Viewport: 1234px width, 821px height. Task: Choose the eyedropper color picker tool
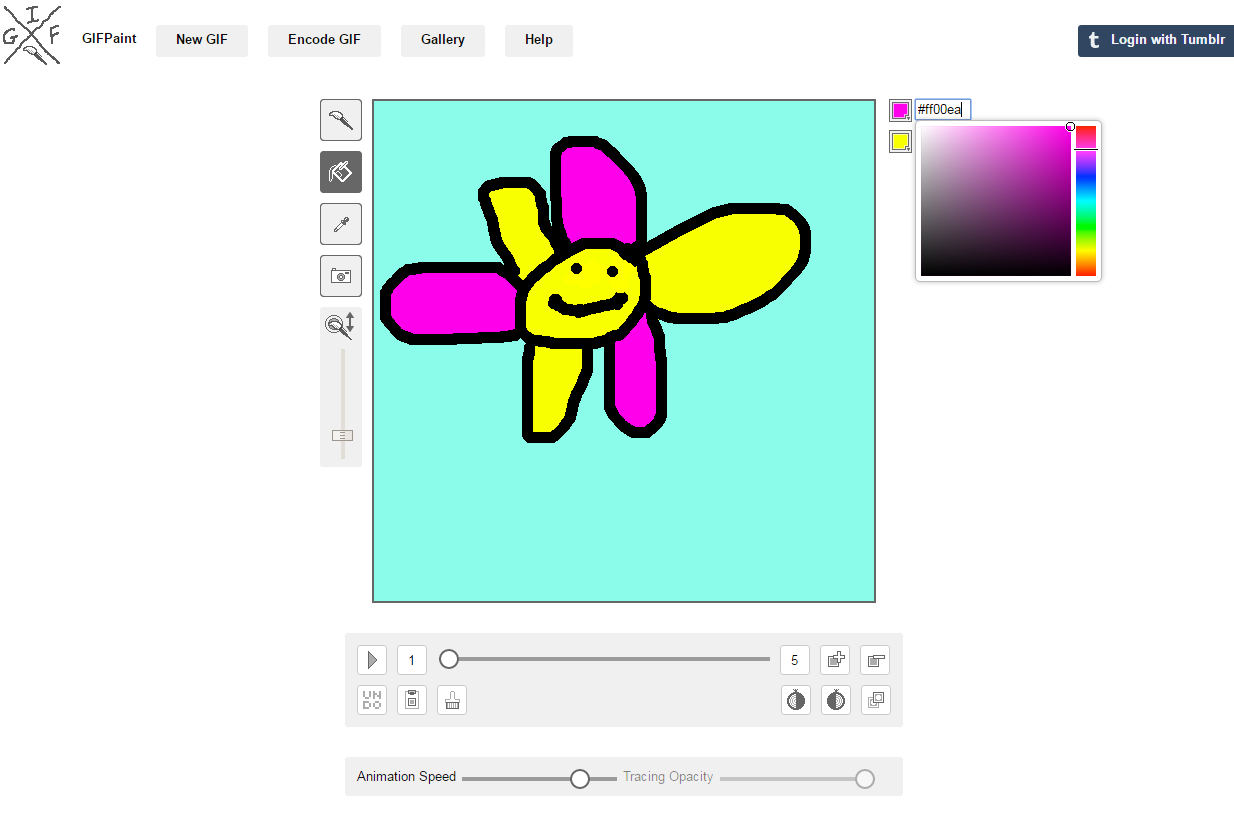tap(341, 224)
